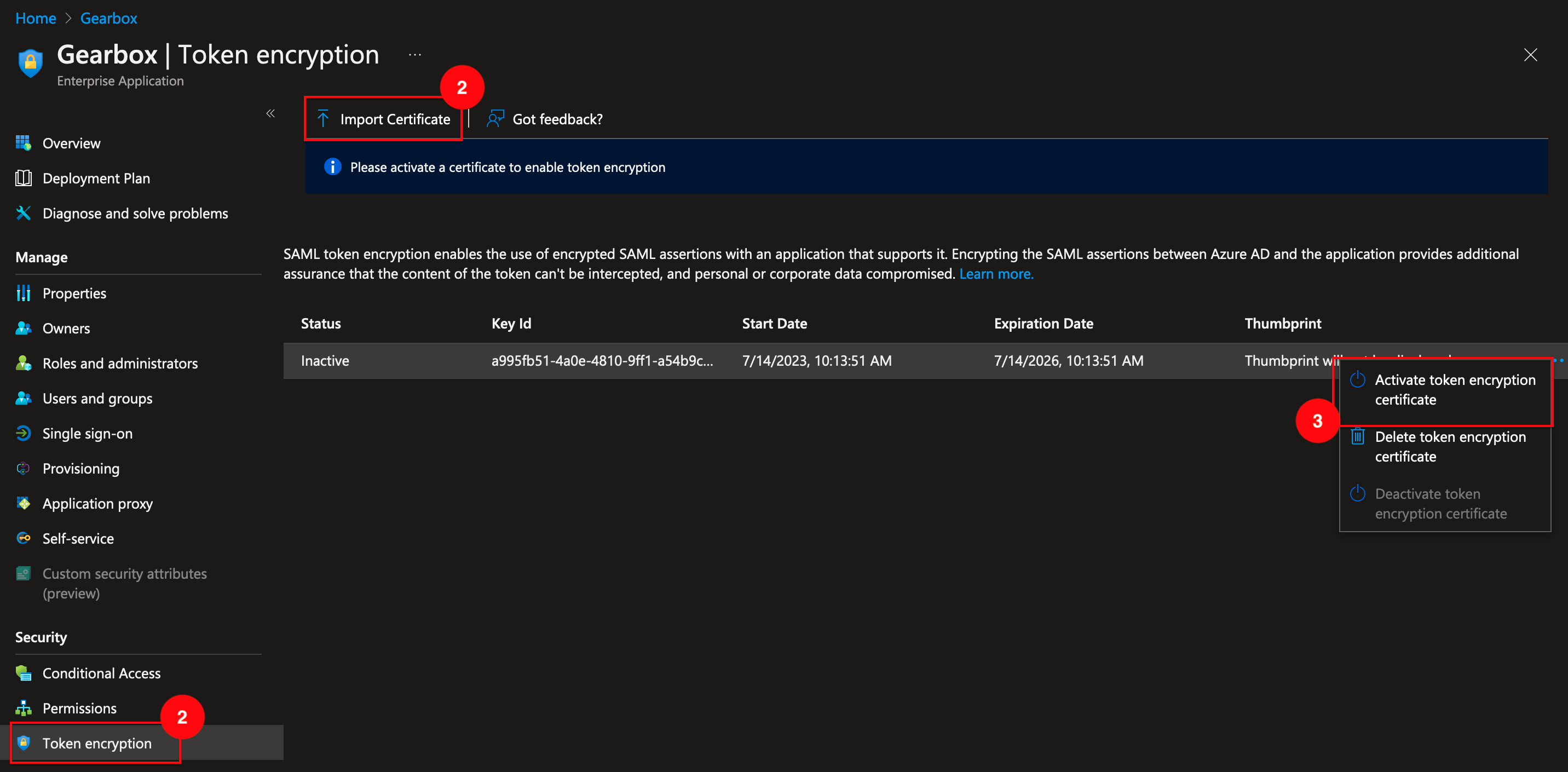Click the Self-service icon
The height and width of the screenshot is (772, 1568).
[x=23, y=538]
